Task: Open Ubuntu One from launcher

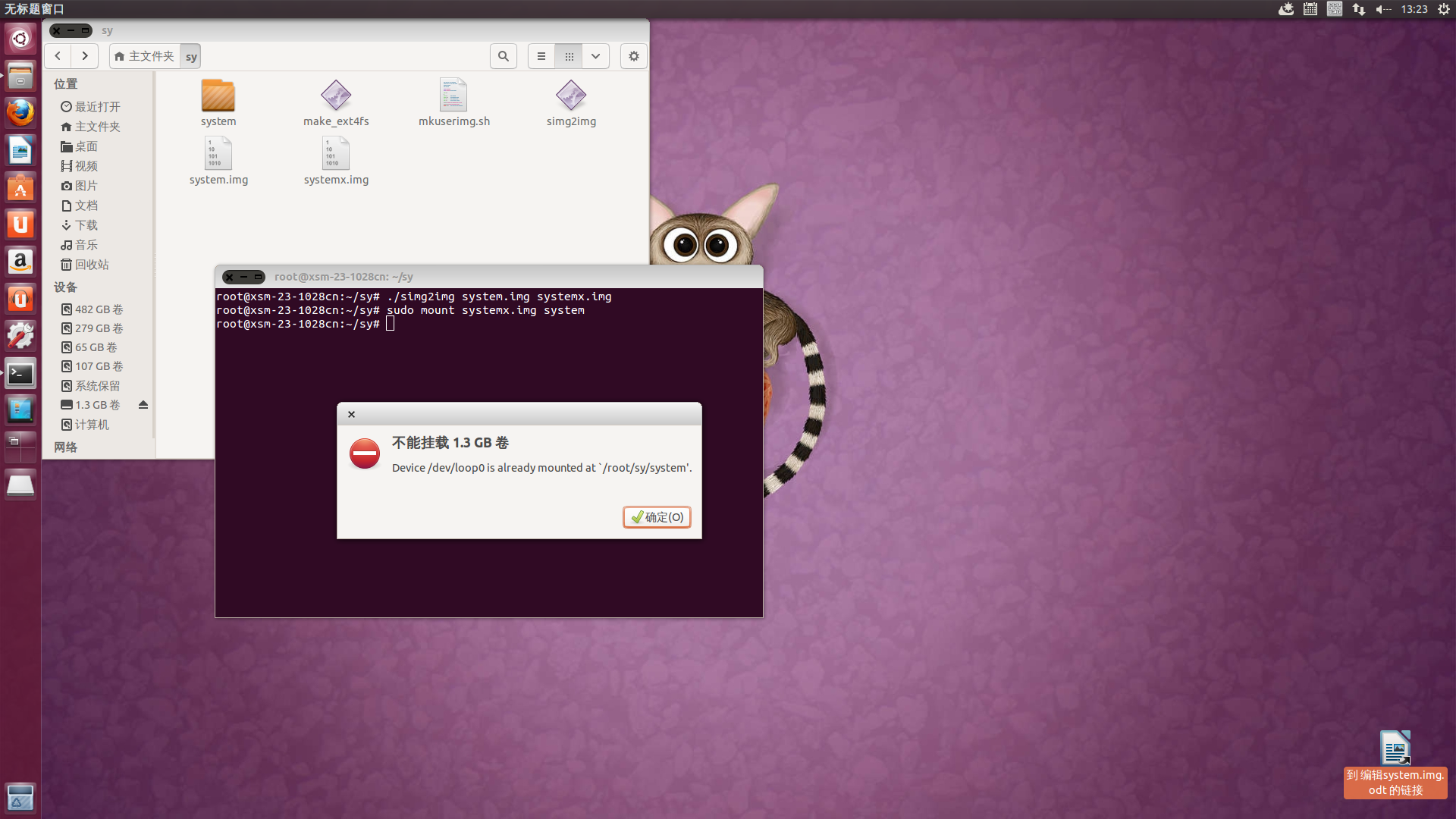Action: (x=20, y=224)
